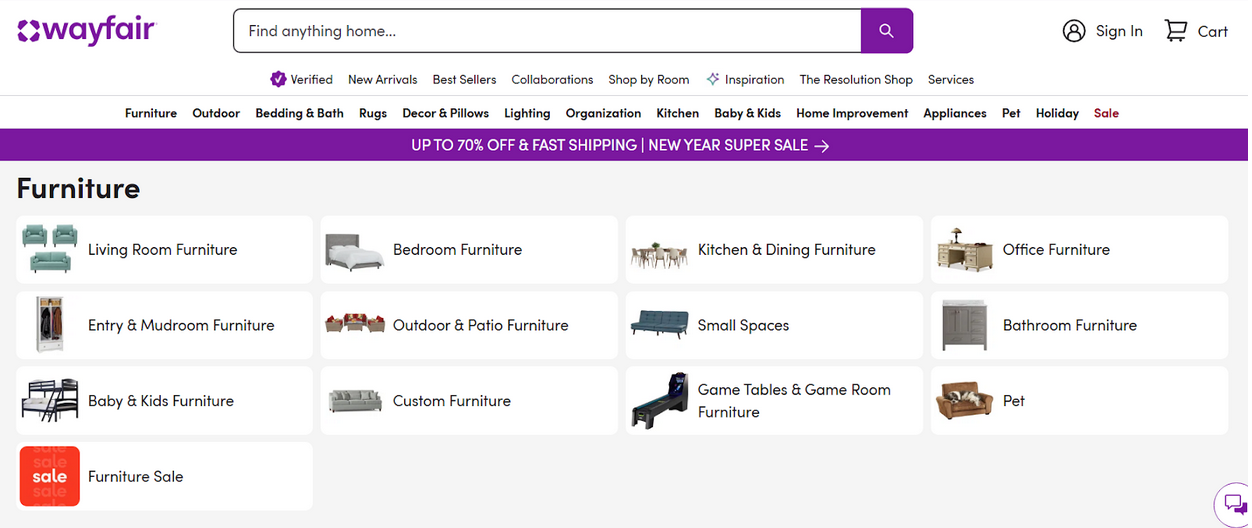Open Entry & Mudroom Furniture category text
This screenshot has height=528, width=1252.
click(181, 325)
